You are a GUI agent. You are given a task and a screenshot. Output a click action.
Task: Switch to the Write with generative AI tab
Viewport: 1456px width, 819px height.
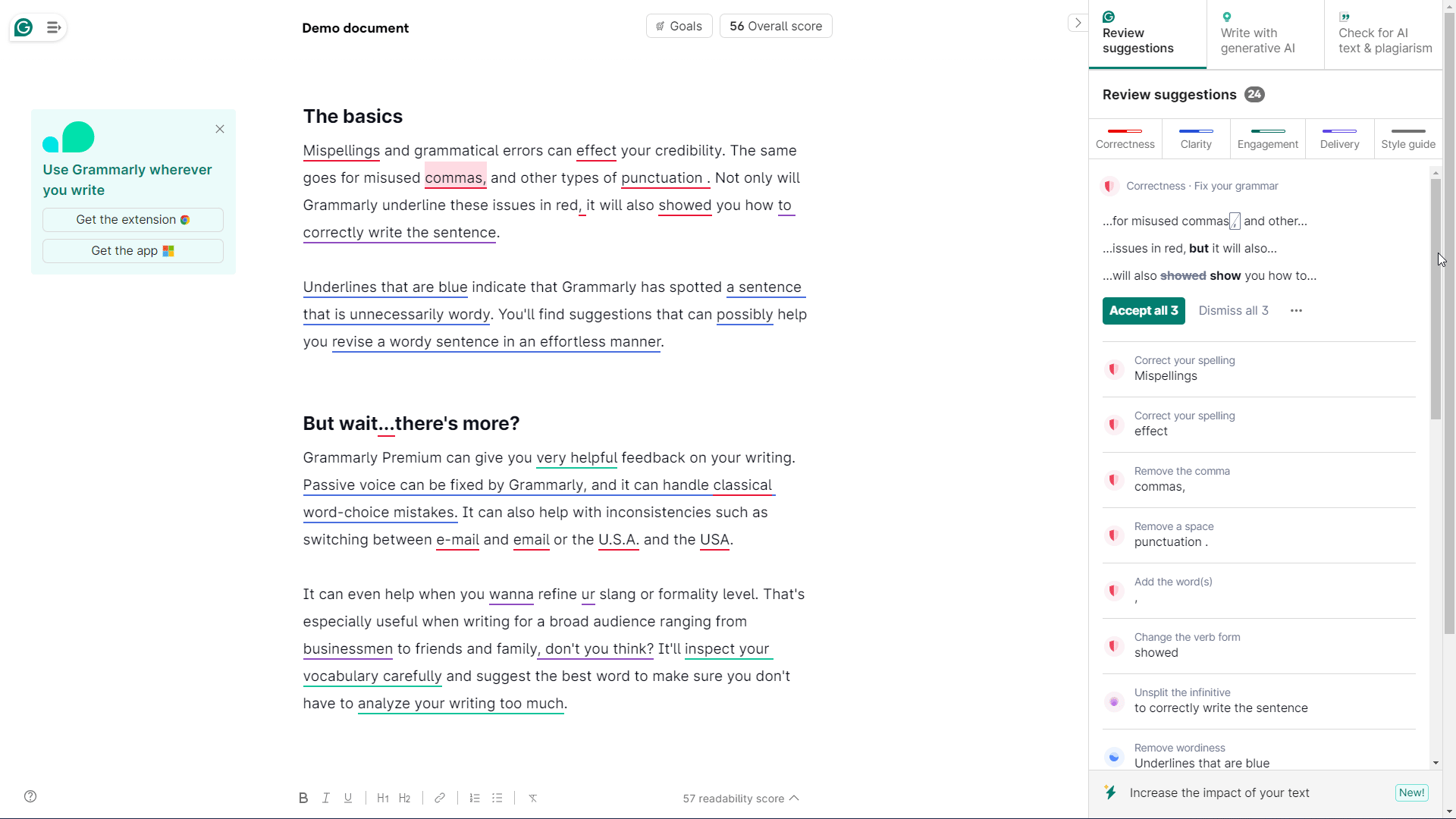tap(1266, 34)
